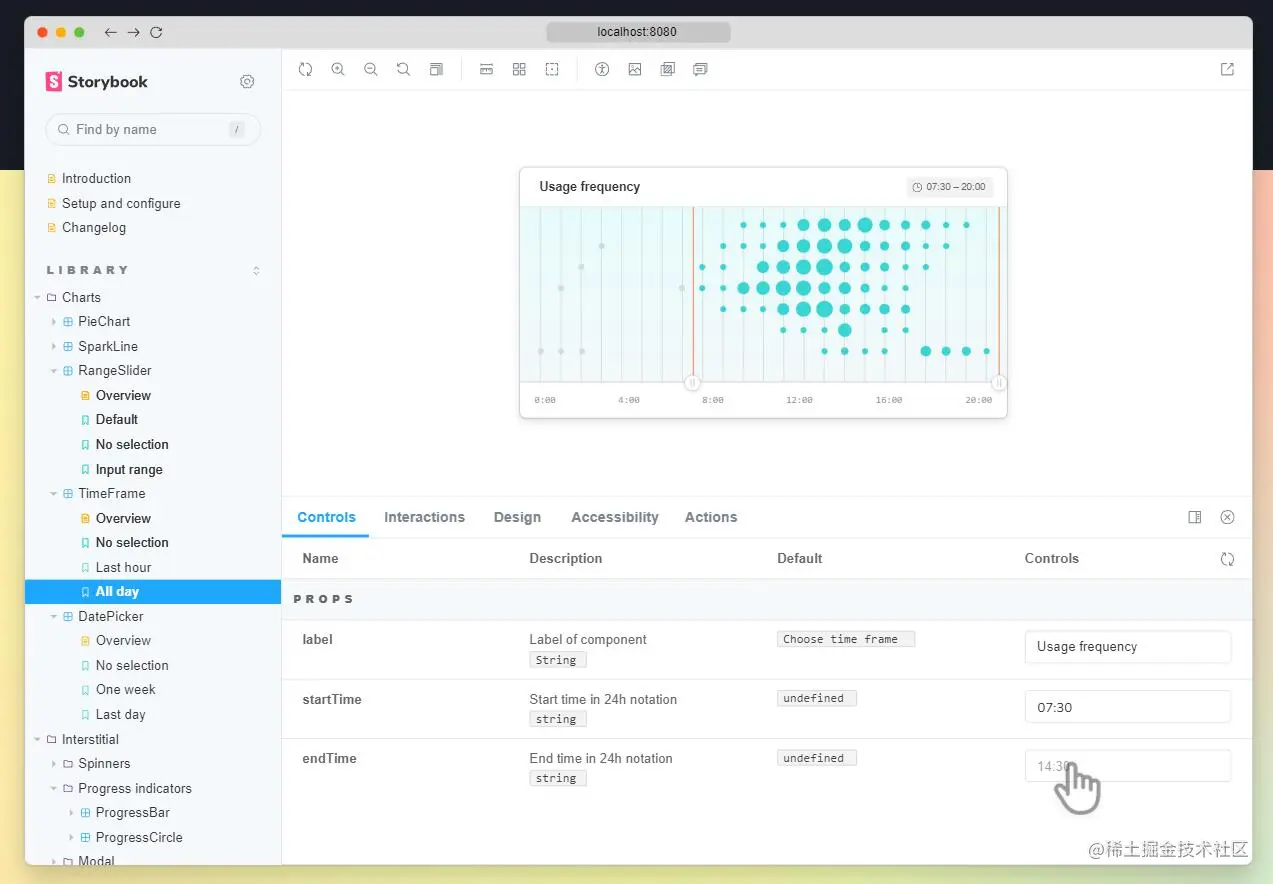Image resolution: width=1273 pixels, height=884 pixels.
Task: Select RangeSlider No selection story
Action: [x=132, y=444]
